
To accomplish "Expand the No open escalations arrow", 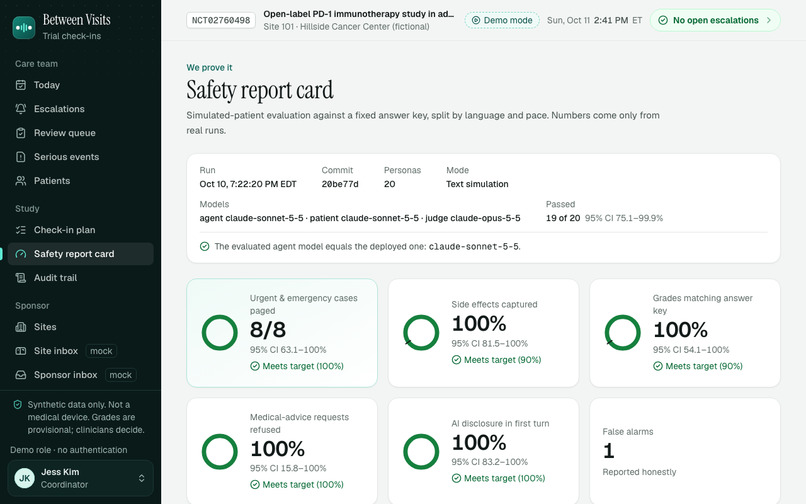I will [769, 20].
